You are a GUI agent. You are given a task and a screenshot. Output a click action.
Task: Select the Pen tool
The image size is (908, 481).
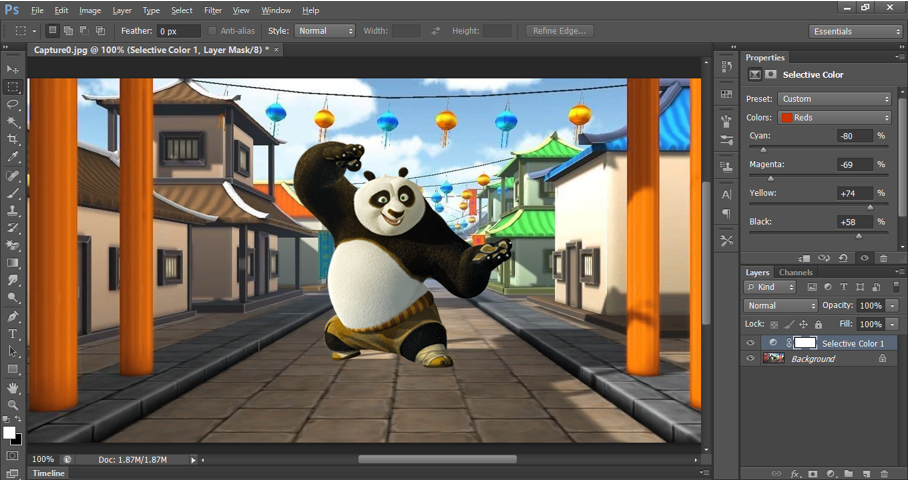click(x=13, y=317)
